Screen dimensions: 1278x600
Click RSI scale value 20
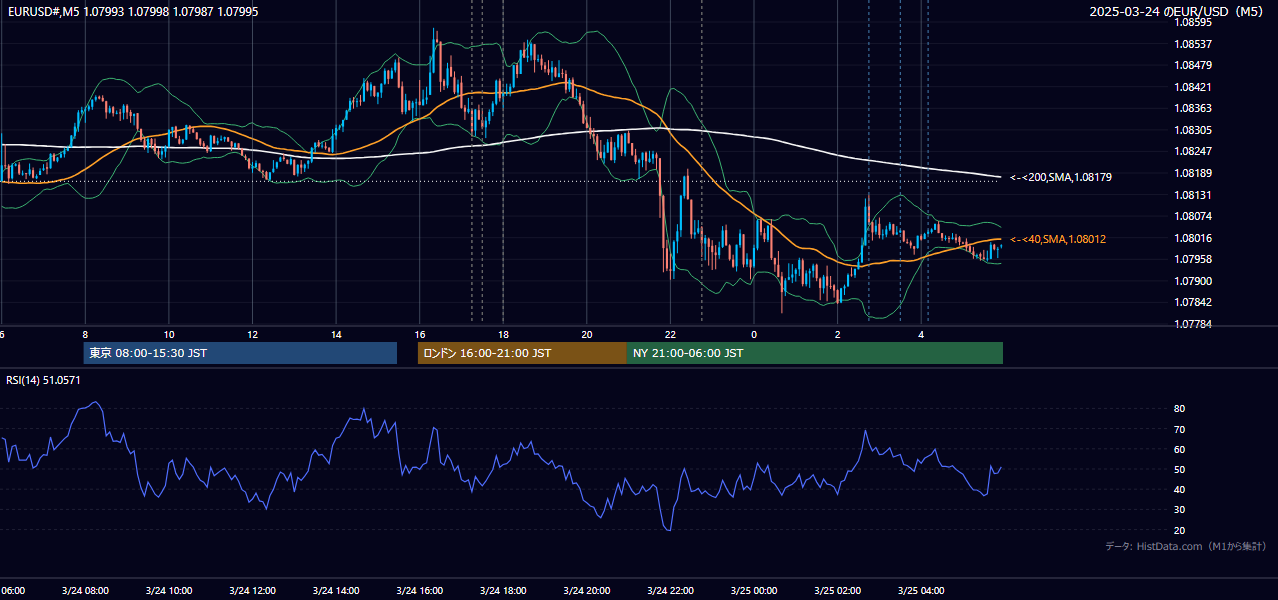1179,530
